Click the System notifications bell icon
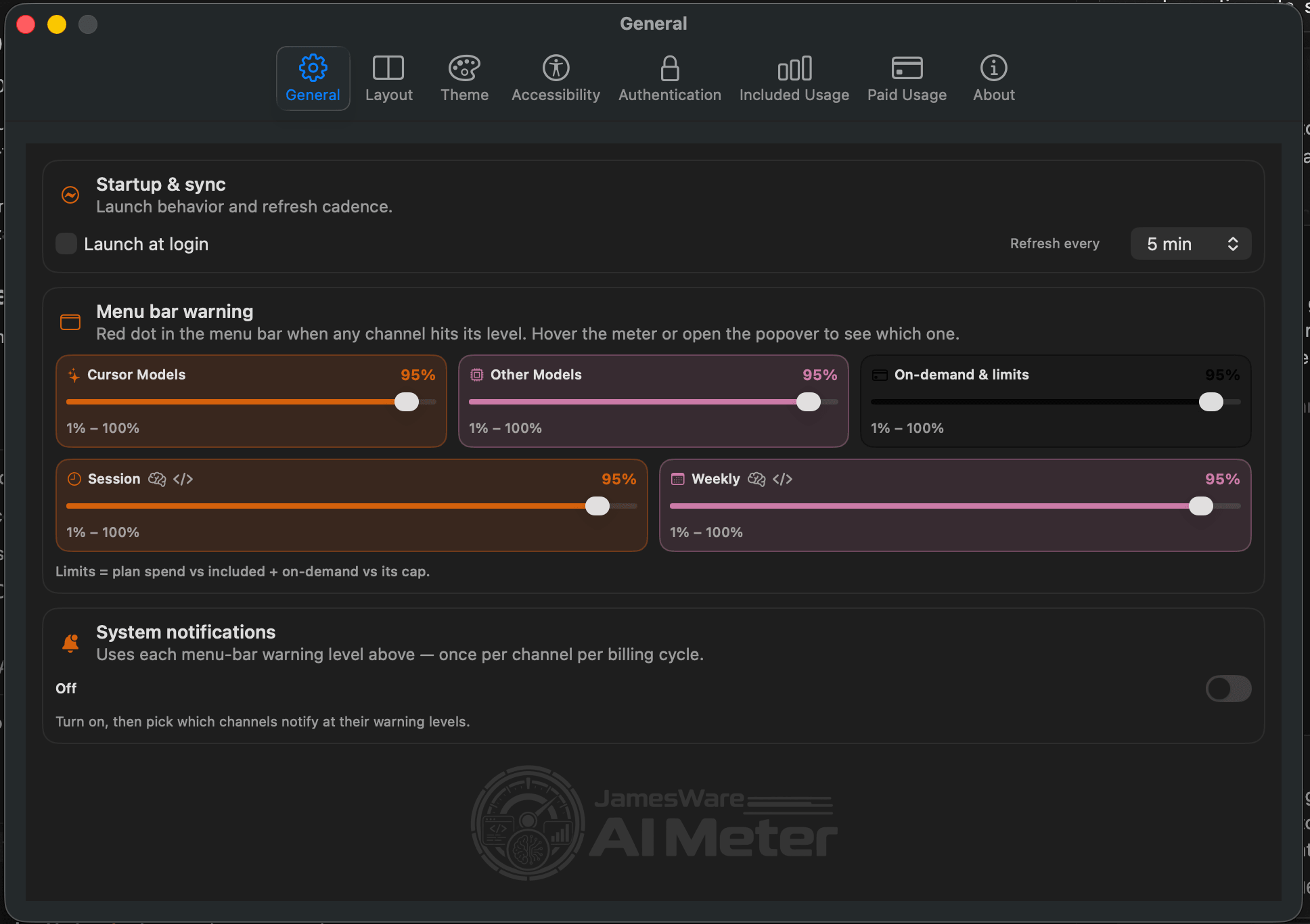This screenshot has height=924, width=1310. click(x=70, y=643)
